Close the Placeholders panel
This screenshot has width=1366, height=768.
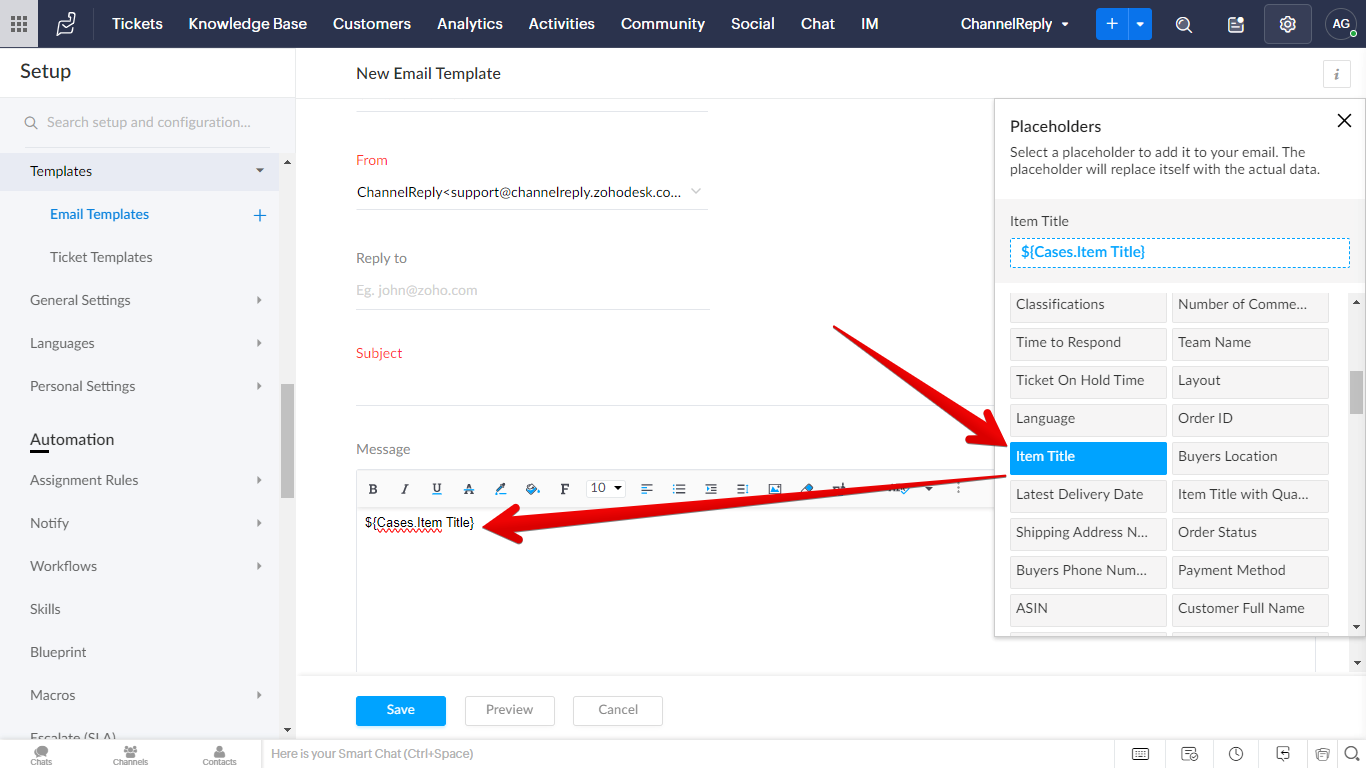pos(1344,121)
